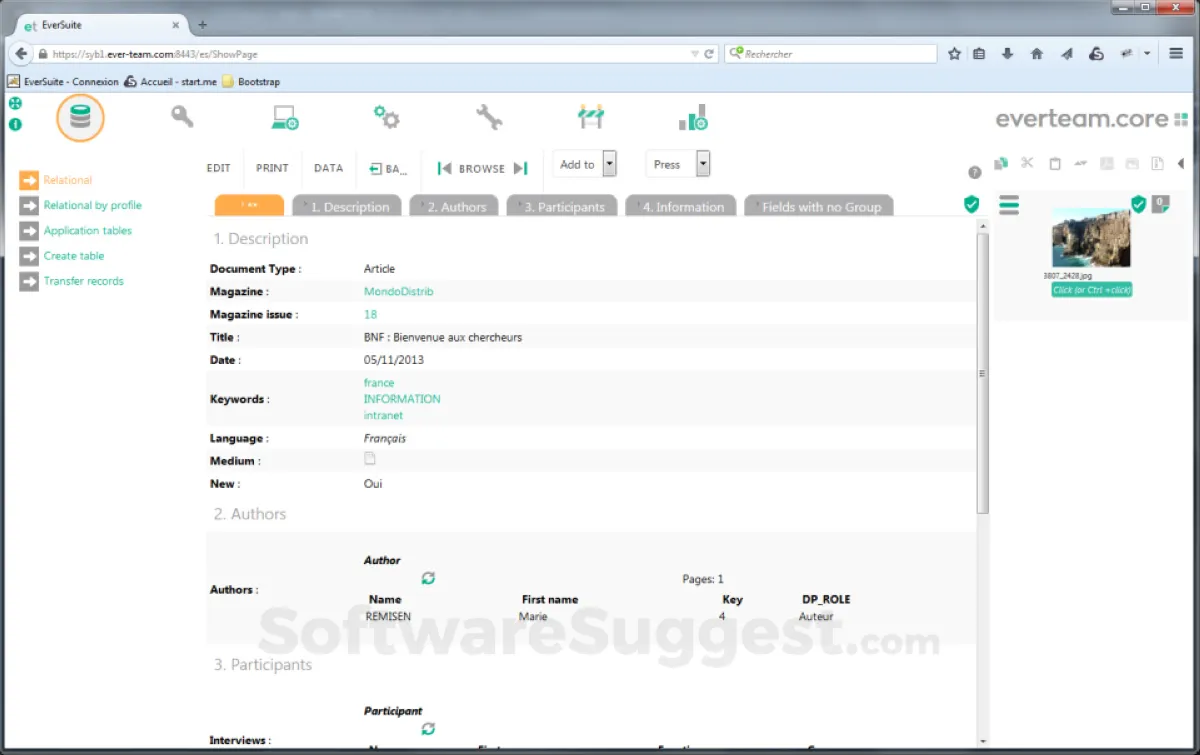The width and height of the screenshot is (1200, 755).
Task: Open address bar history dropdown arrow
Action: click(x=695, y=54)
